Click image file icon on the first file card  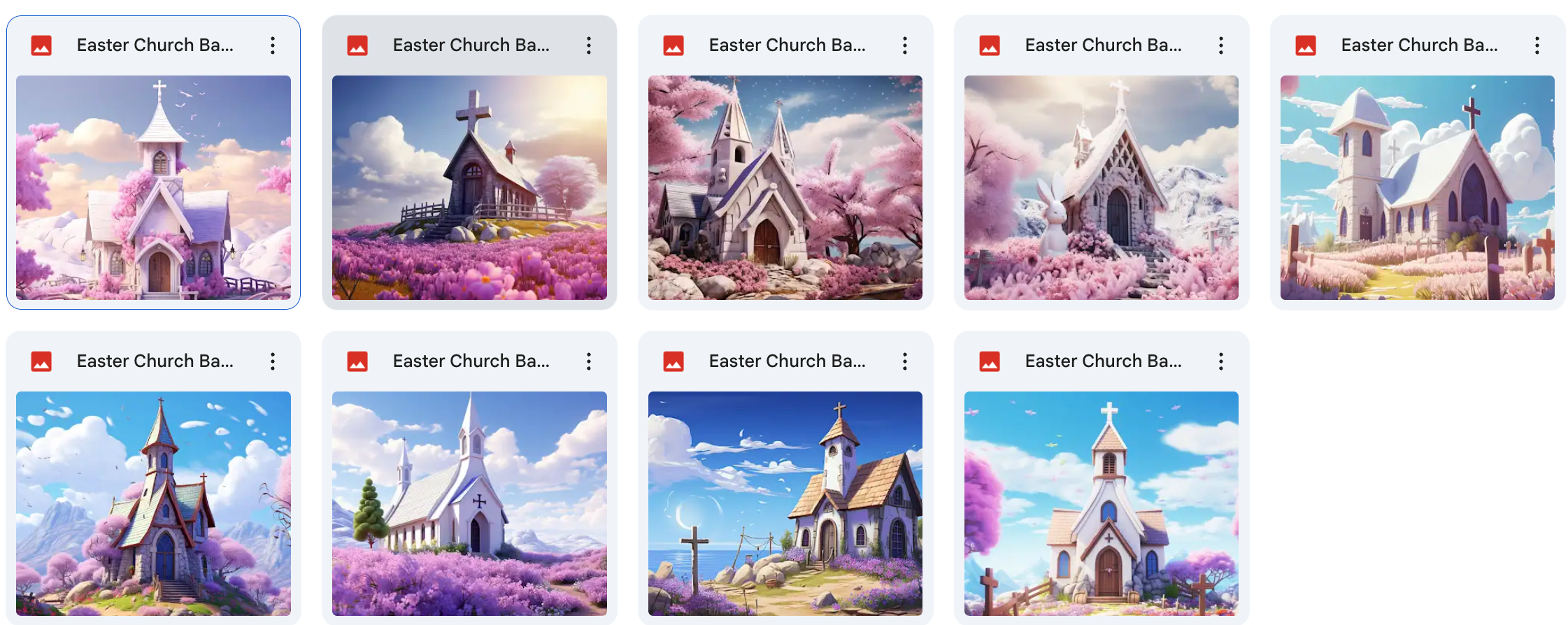click(41, 45)
